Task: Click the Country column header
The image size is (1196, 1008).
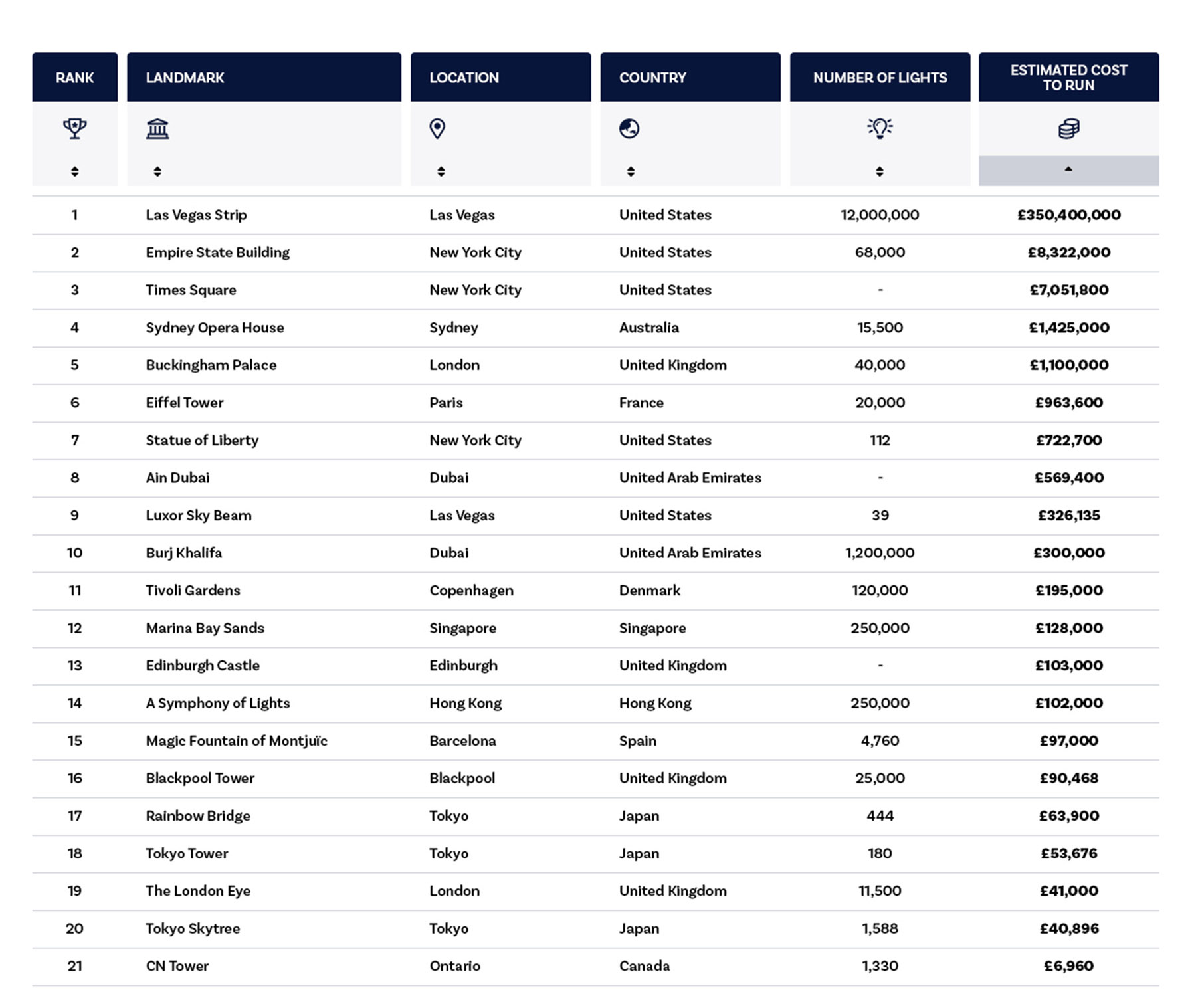Action: (652, 78)
